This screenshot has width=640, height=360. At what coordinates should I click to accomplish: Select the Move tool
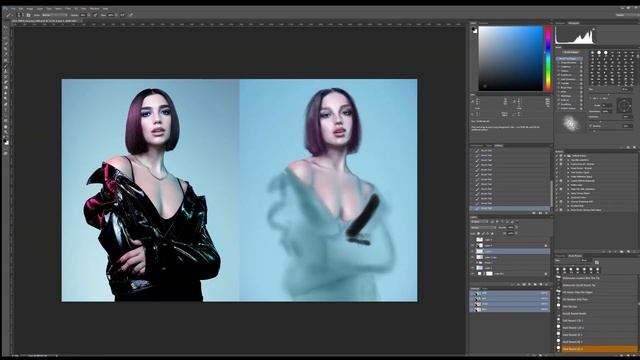6,27
